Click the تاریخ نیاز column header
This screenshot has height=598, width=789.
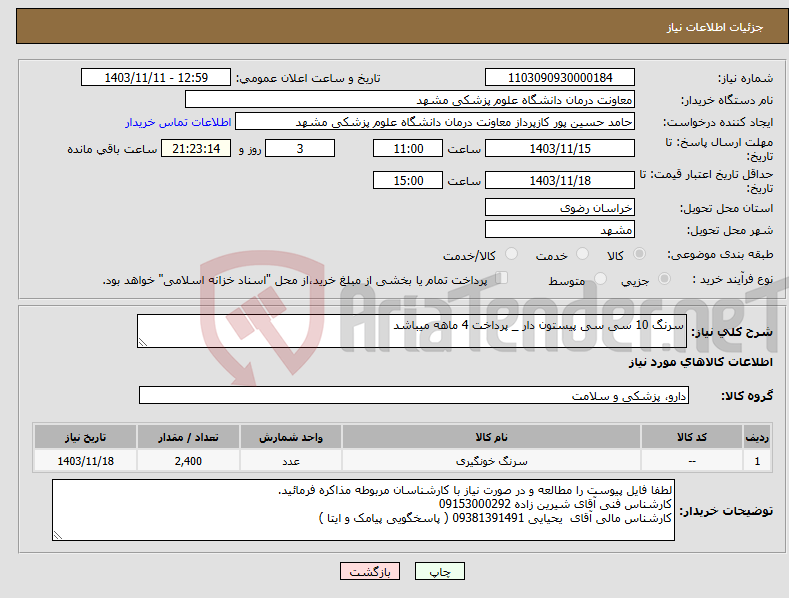click(x=86, y=437)
